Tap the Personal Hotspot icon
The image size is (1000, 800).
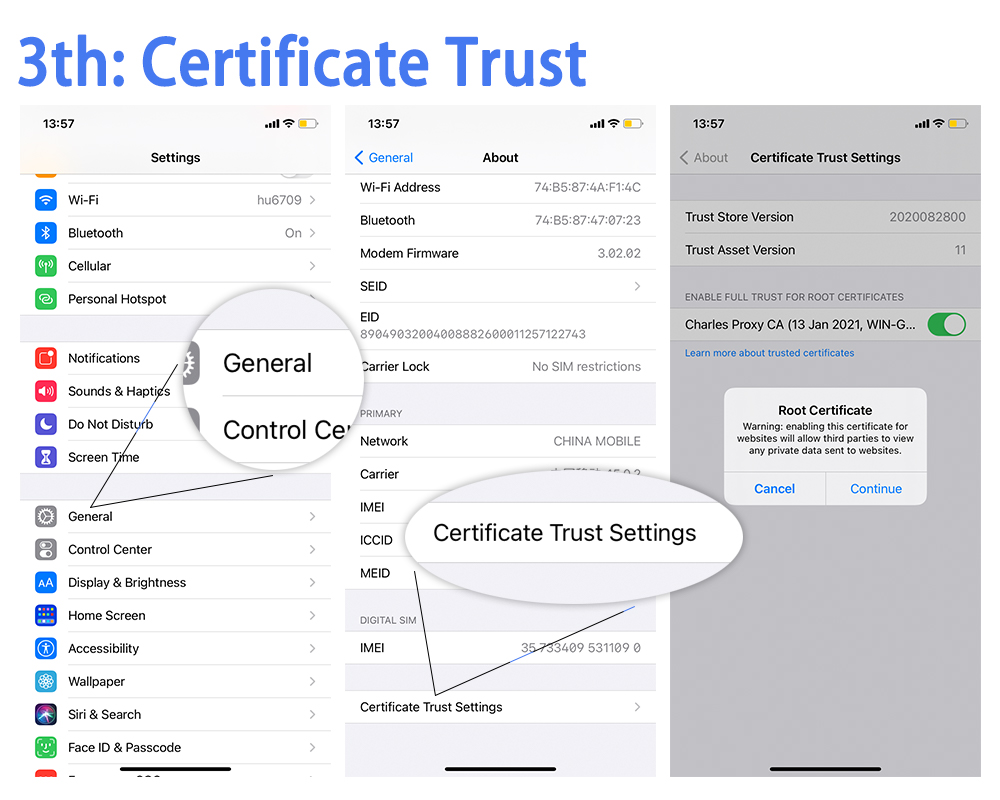46,299
